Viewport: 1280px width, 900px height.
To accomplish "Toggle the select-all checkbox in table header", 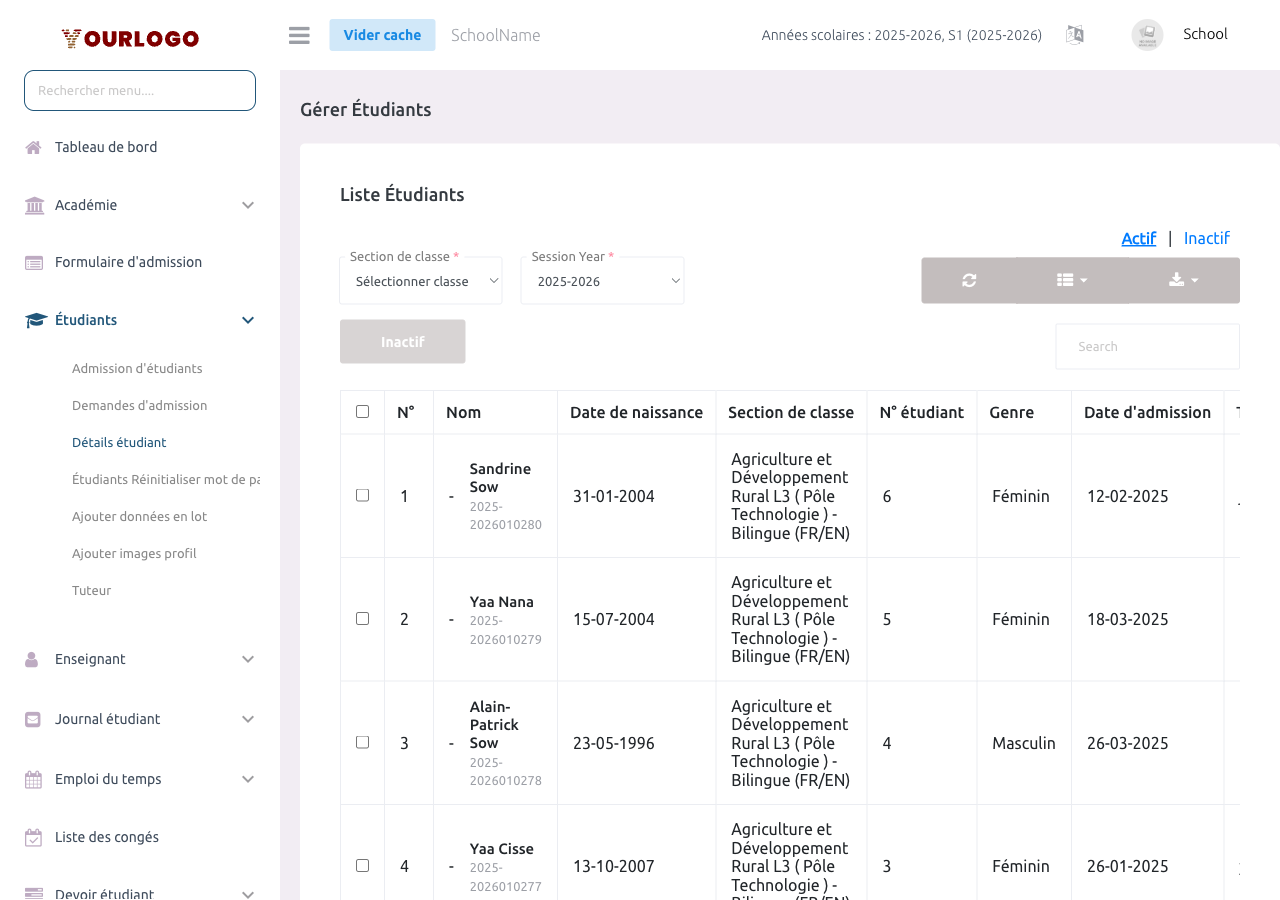I will 362,412.
